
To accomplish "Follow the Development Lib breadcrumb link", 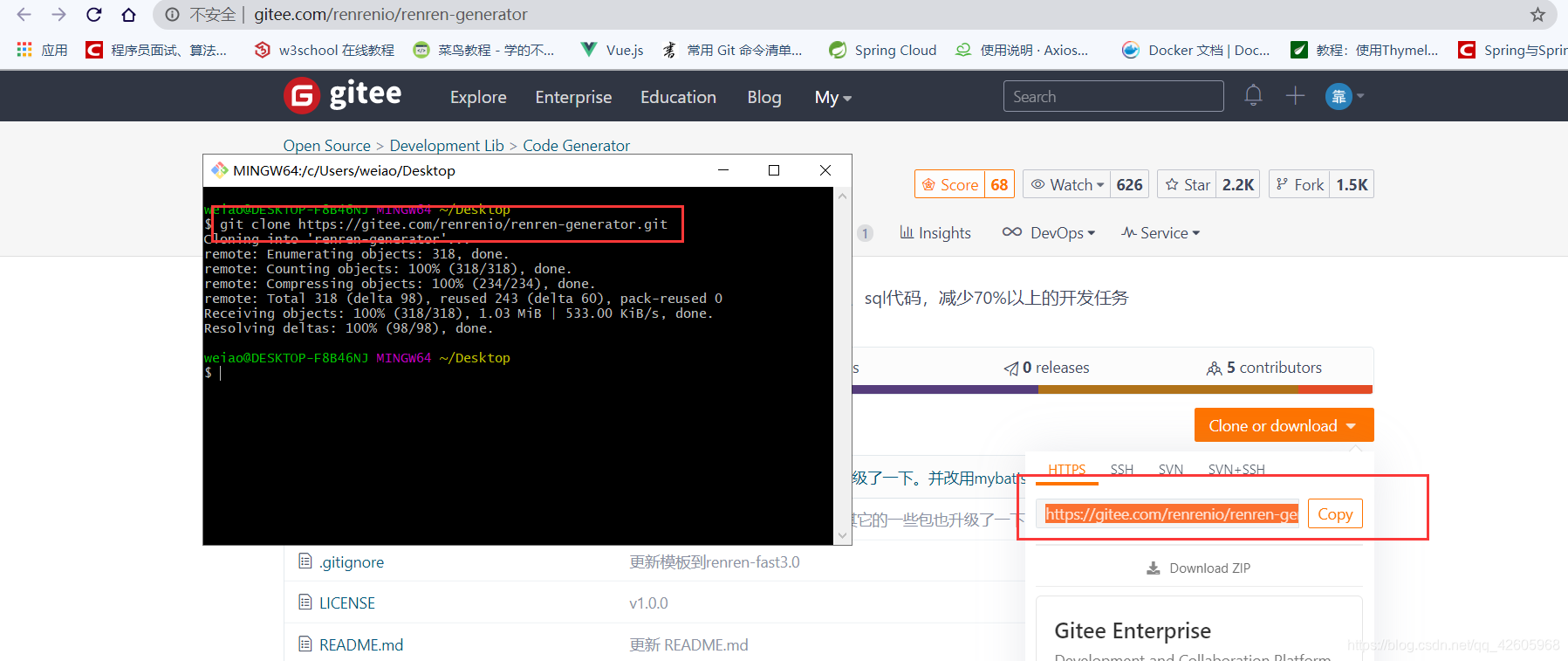I will coord(447,146).
